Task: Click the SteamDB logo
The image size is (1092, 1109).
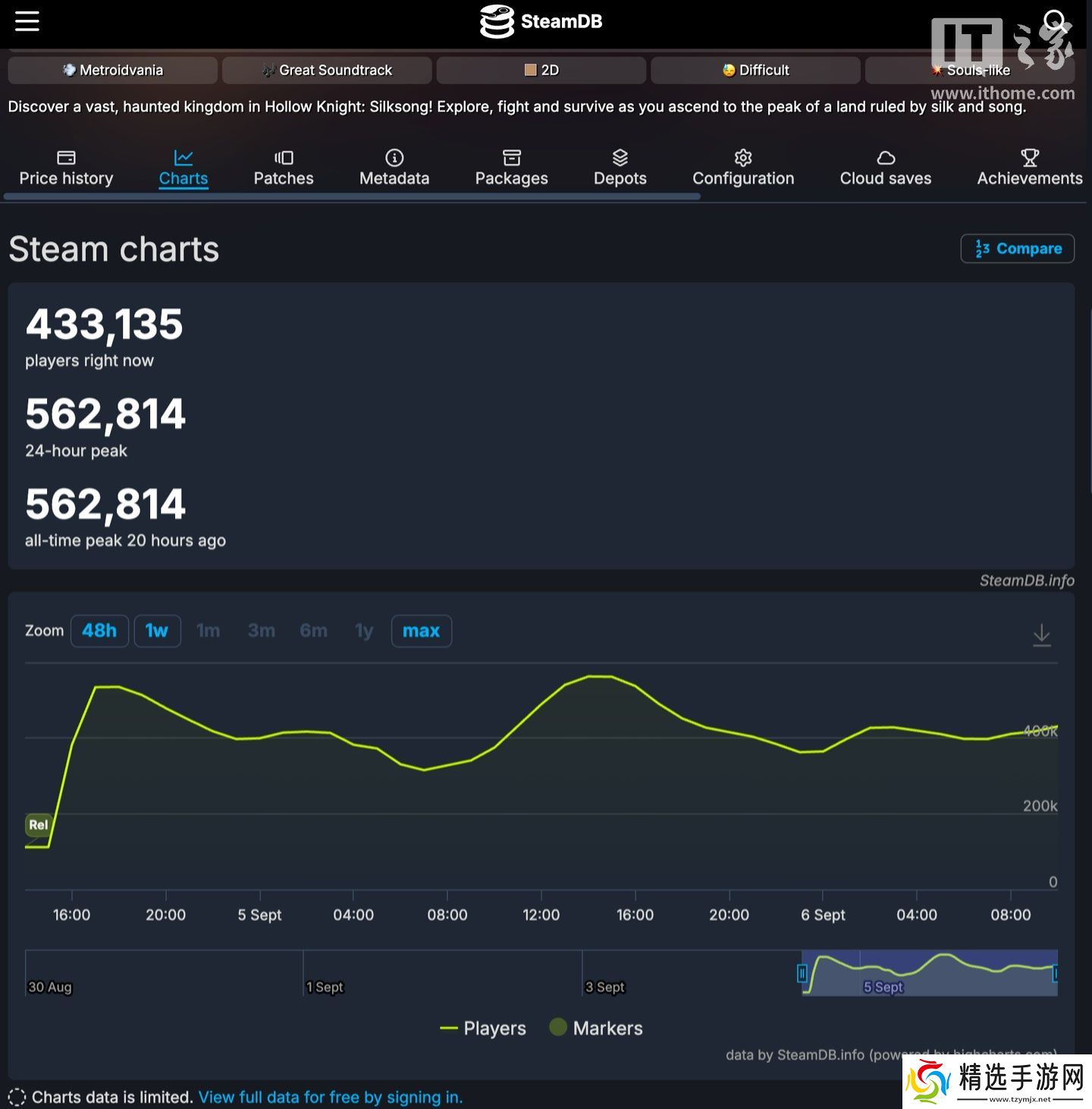Action: [541, 21]
